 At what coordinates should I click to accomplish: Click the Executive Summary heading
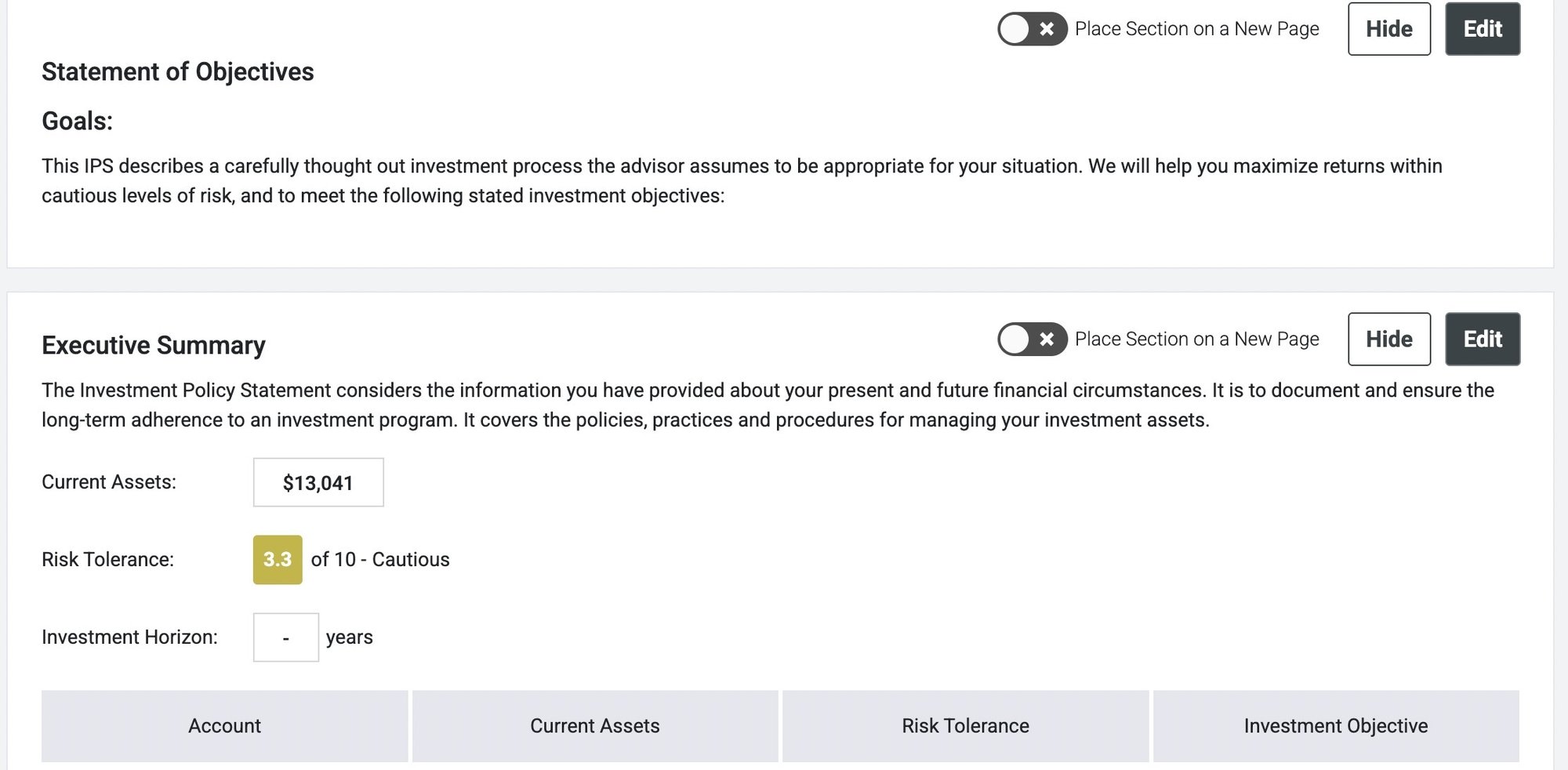pos(154,345)
